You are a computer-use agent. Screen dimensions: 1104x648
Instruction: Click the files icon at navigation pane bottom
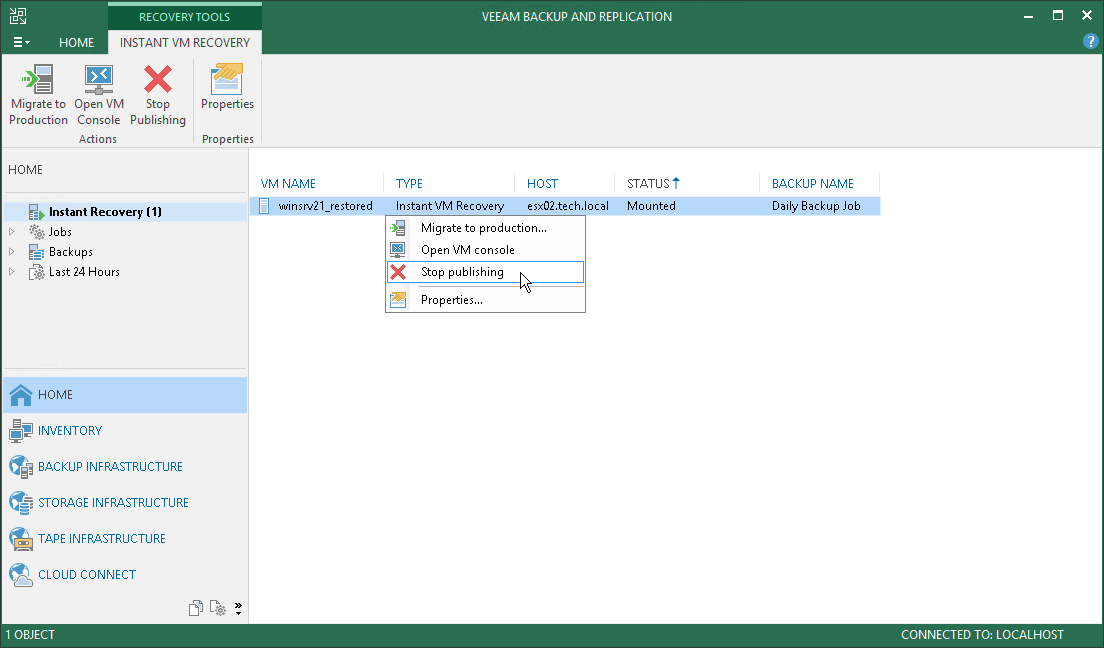point(196,608)
